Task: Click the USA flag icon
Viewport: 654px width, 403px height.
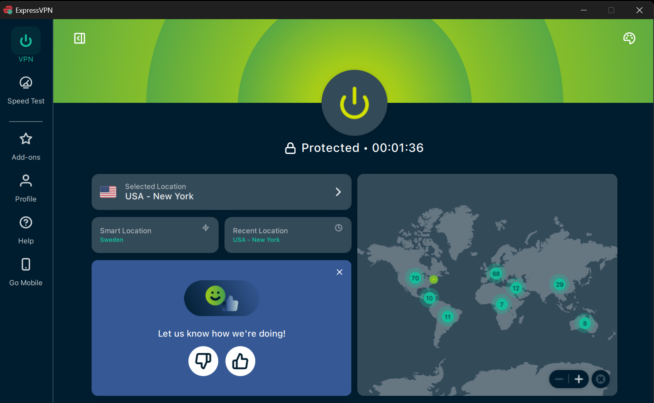Action: [x=108, y=192]
